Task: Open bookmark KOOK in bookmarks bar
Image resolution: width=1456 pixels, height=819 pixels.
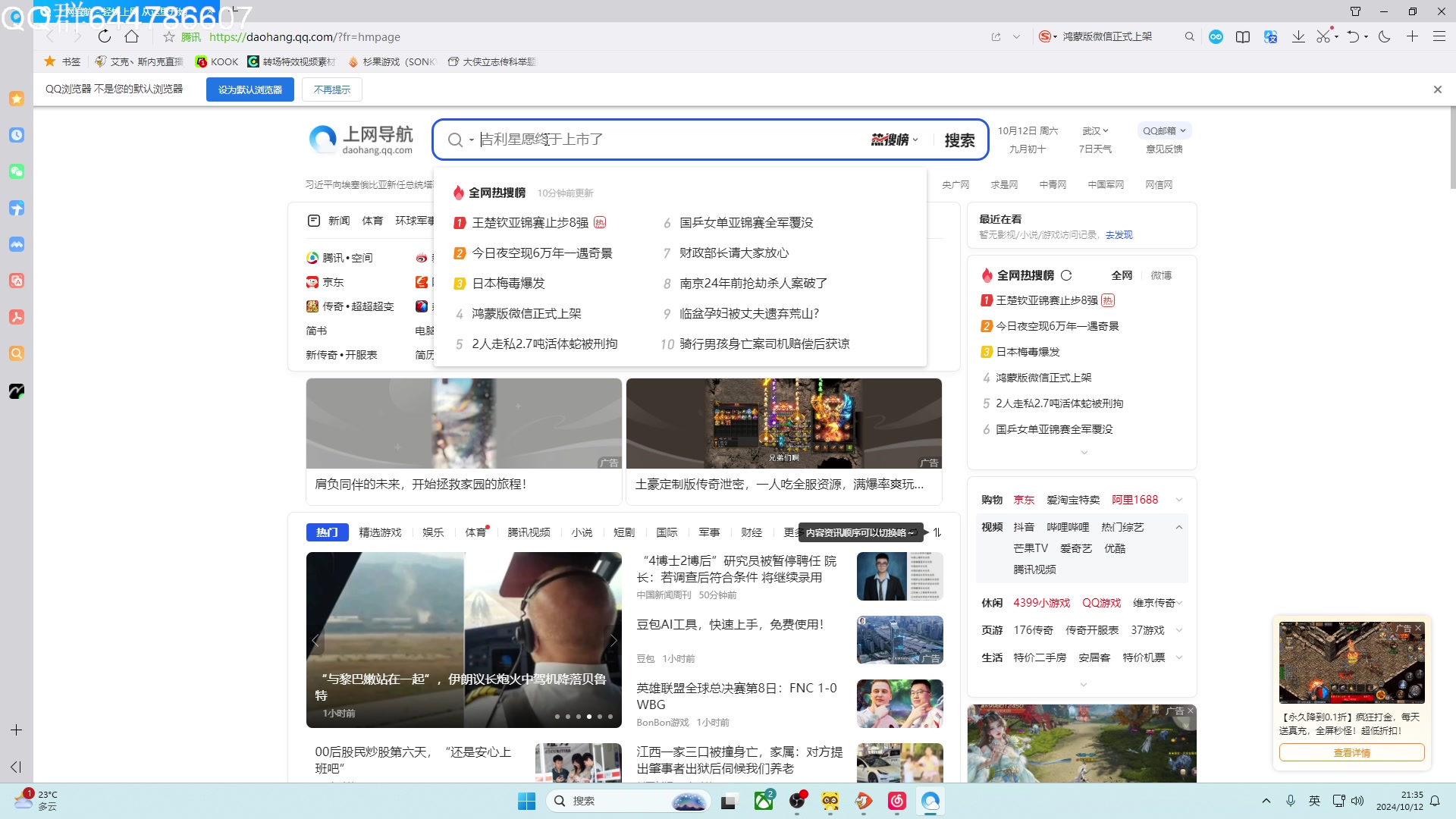Action: tap(217, 61)
